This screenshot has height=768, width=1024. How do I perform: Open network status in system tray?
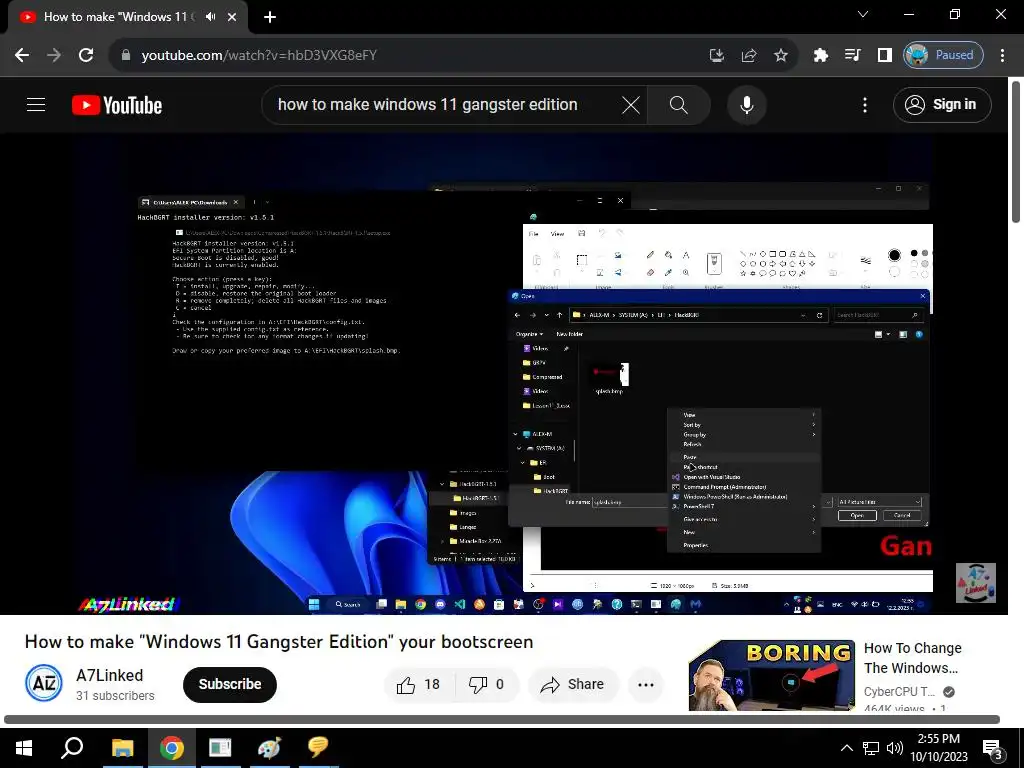point(871,748)
